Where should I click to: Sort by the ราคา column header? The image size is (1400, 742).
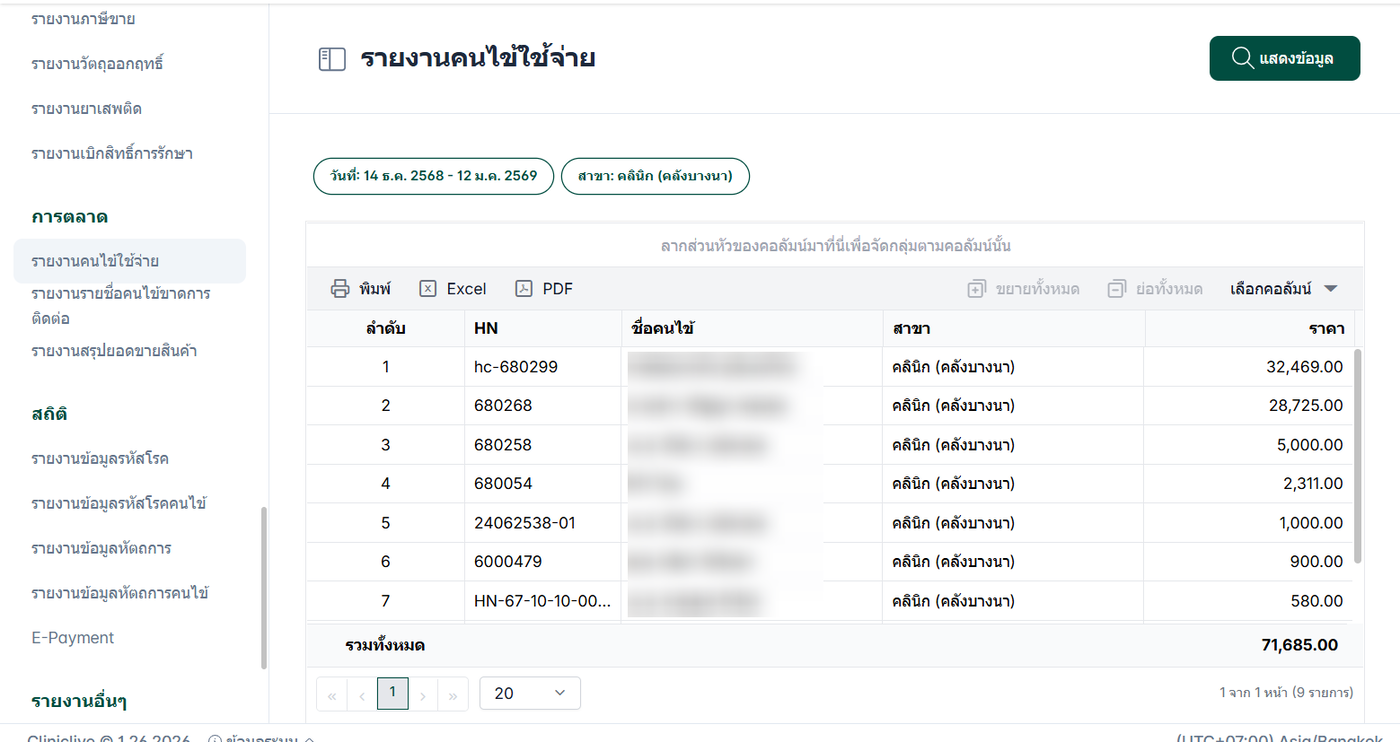click(x=1249, y=328)
